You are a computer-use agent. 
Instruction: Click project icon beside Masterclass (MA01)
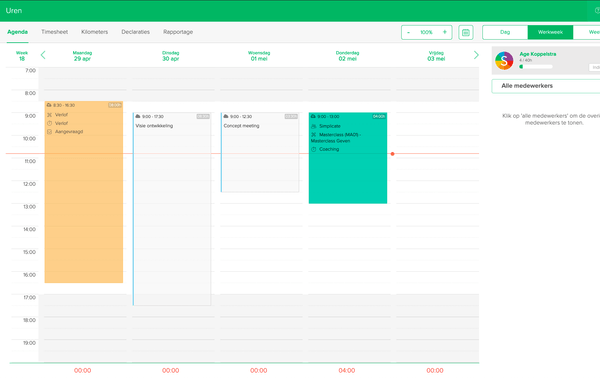pyautogui.click(x=314, y=135)
